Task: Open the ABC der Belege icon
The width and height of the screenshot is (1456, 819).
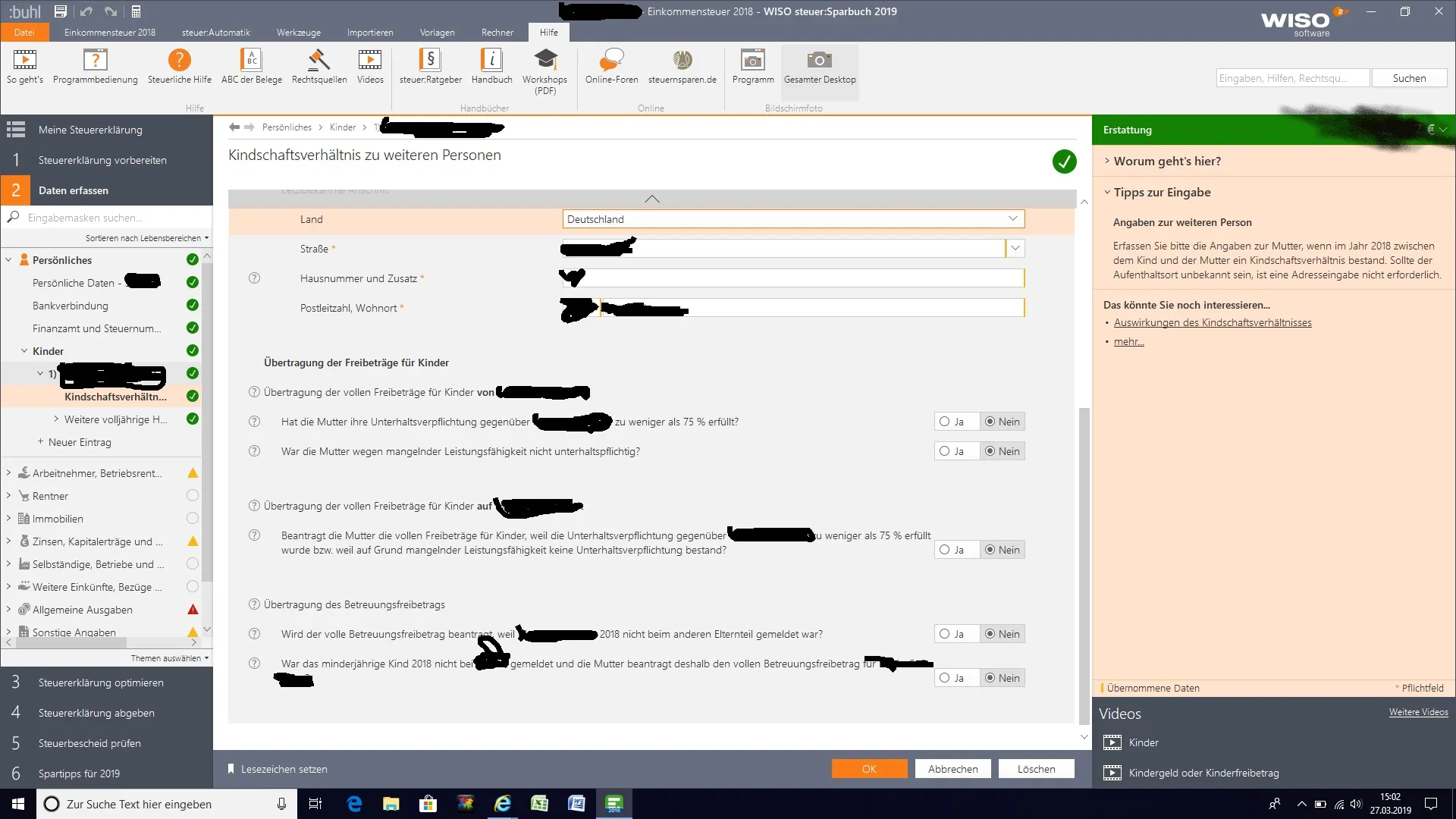Action: pyautogui.click(x=251, y=61)
